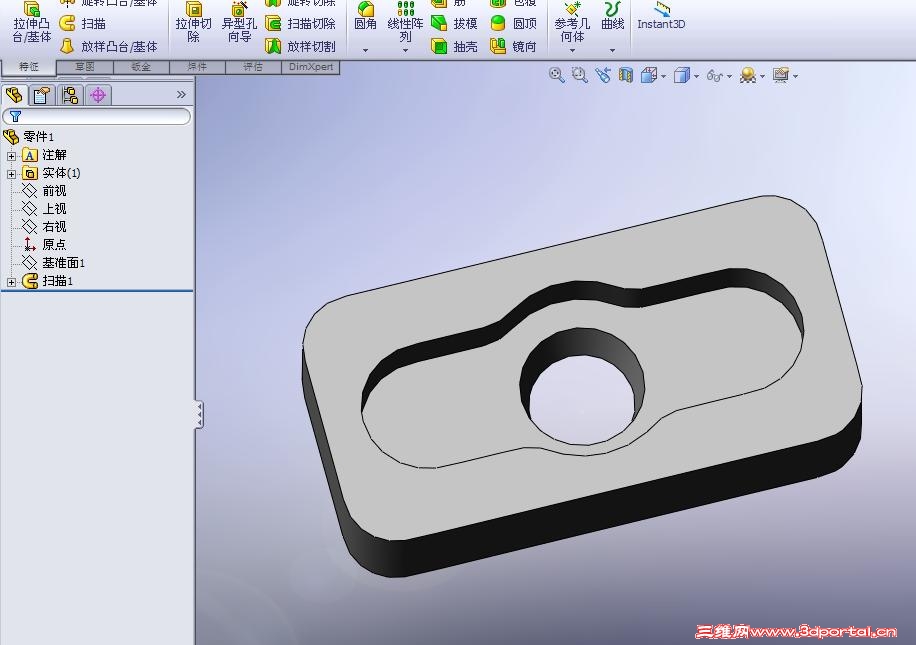Open the View Settings dropdown arrow

pos(796,77)
